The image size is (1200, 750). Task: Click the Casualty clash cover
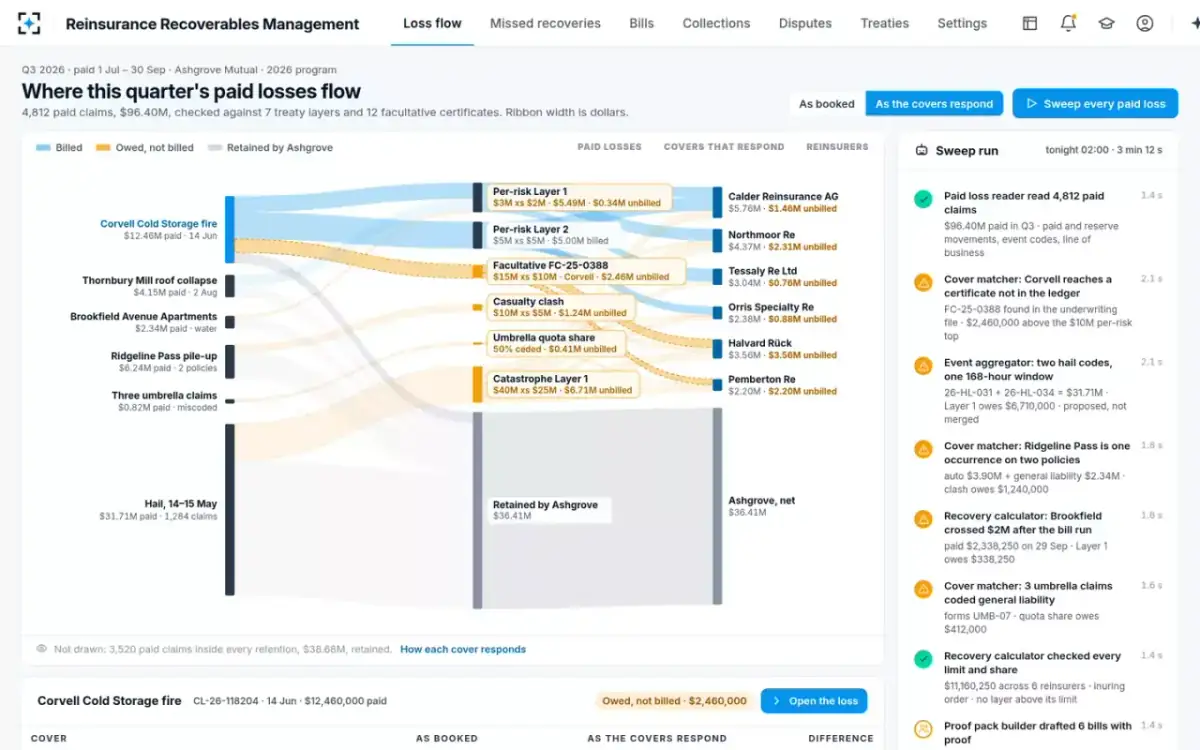point(560,307)
